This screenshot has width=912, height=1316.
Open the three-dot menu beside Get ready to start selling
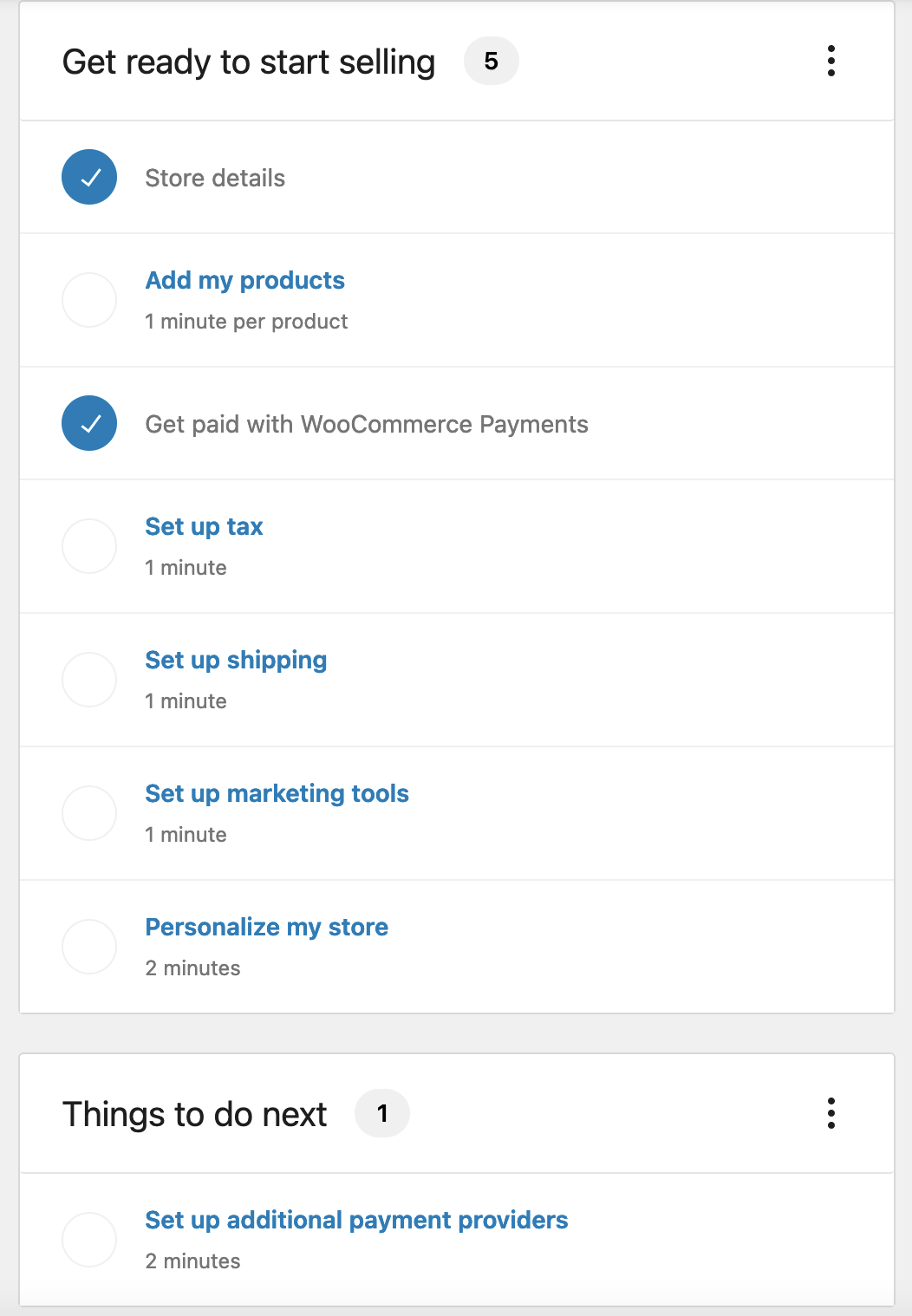pyautogui.click(x=831, y=62)
